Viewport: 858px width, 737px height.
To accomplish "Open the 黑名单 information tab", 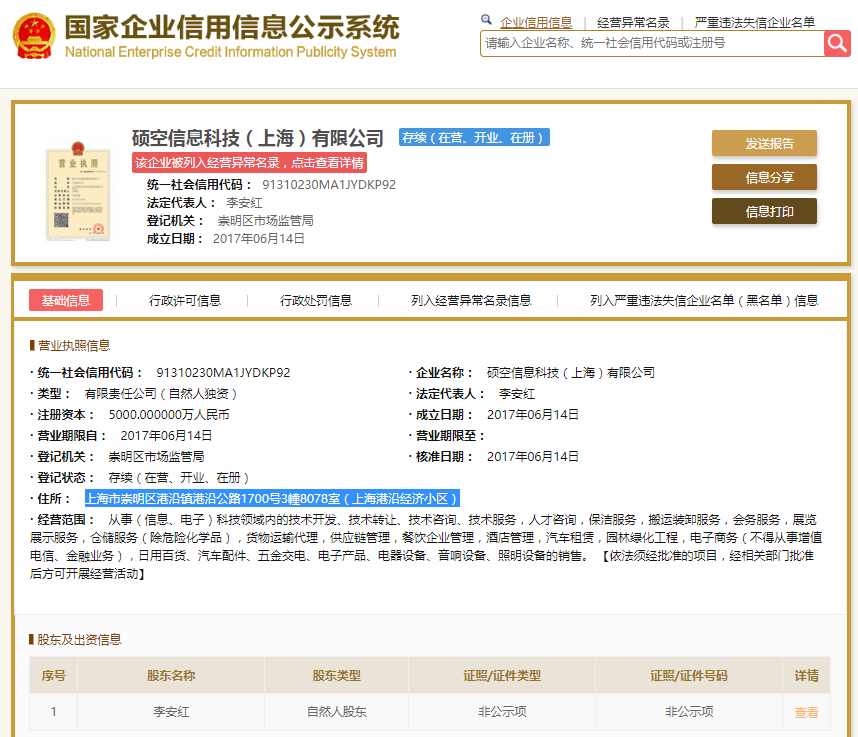I will pos(701,300).
